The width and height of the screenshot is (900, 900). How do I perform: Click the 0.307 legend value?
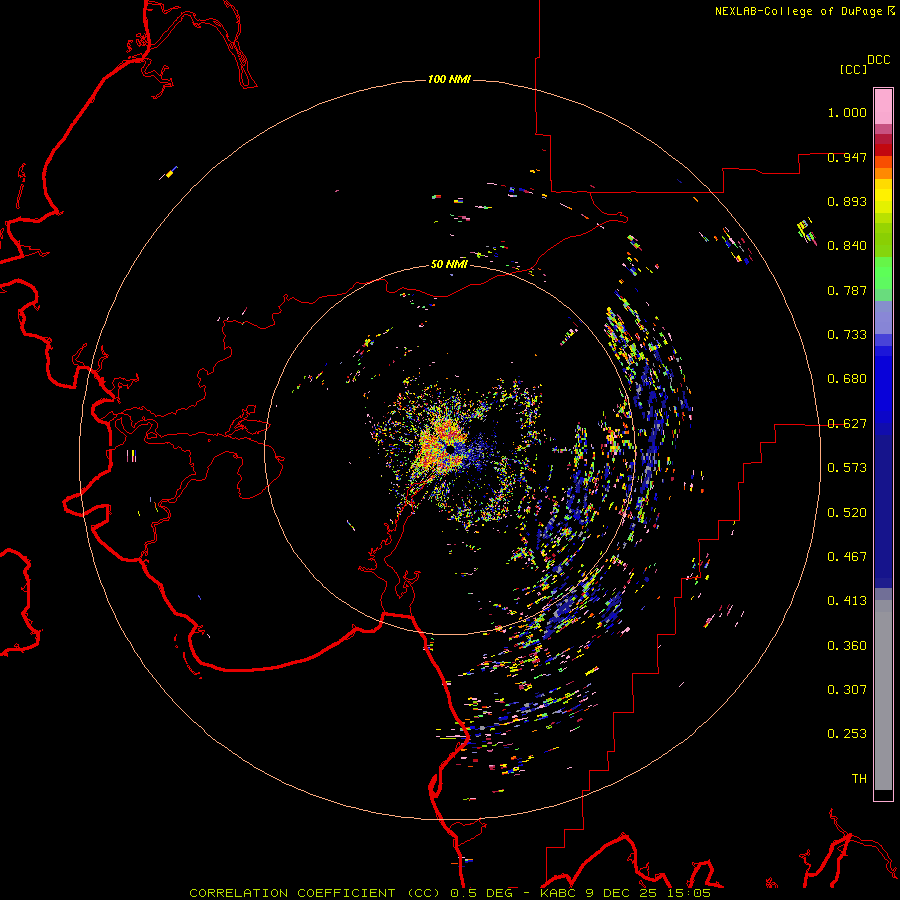pos(847,690)
